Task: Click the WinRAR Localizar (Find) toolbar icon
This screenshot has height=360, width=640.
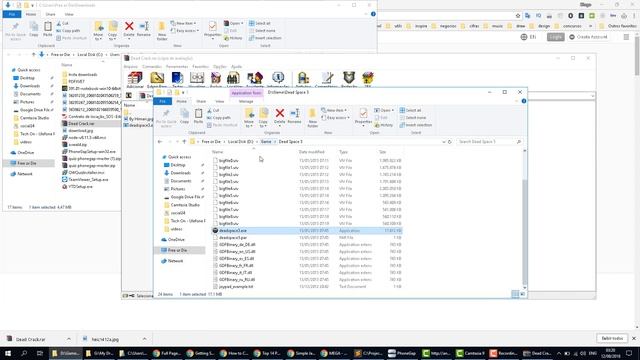Action: click(234, 79)
